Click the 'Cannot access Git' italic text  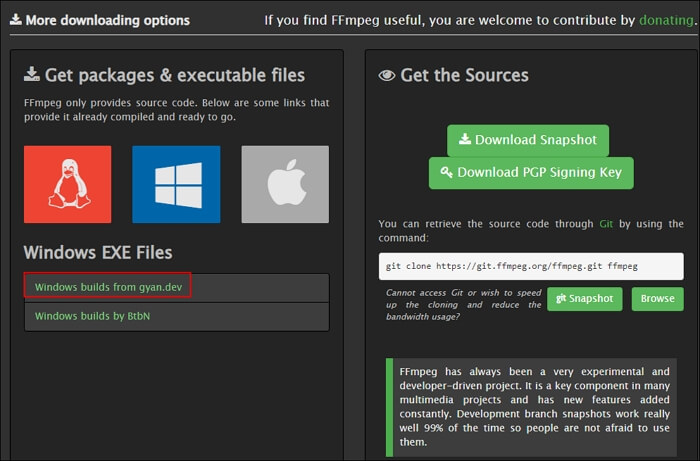coord(463,305)
